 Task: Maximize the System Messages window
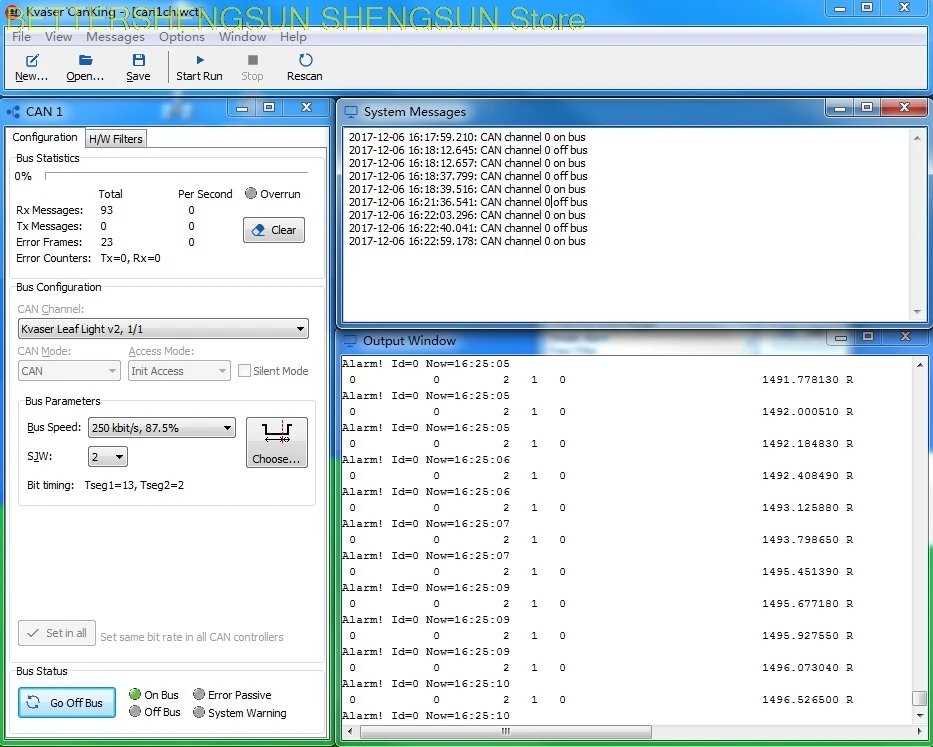click(x=867, y=108)
